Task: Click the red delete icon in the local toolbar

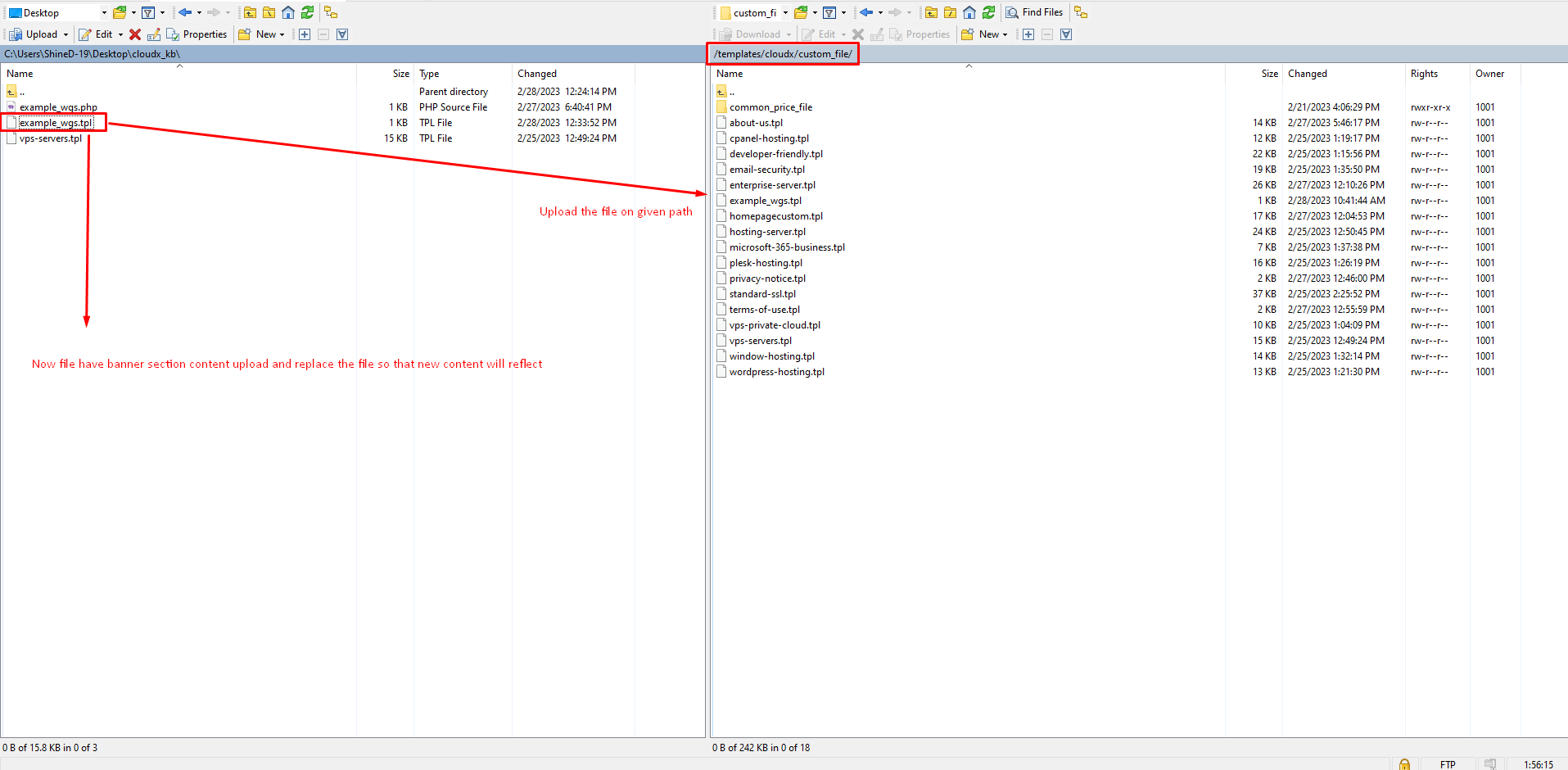Action: coord(135,34)
